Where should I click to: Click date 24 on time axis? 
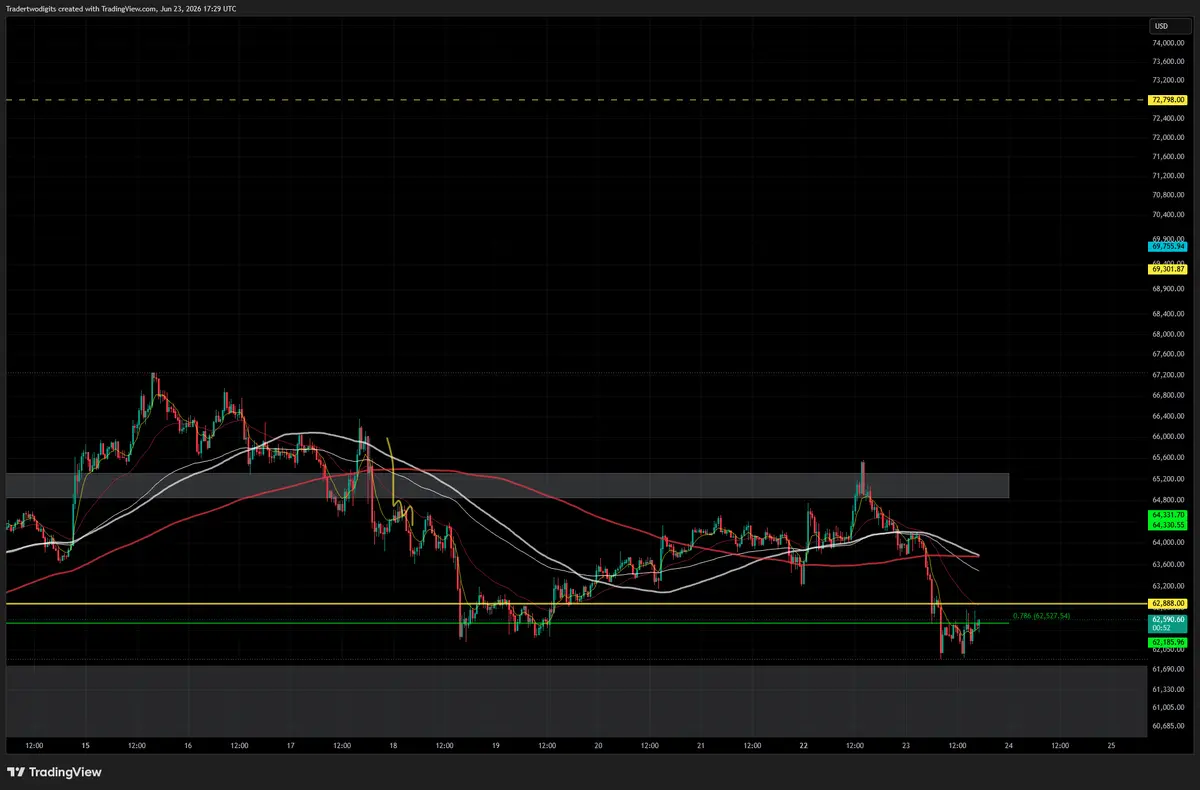[1009, 745]
